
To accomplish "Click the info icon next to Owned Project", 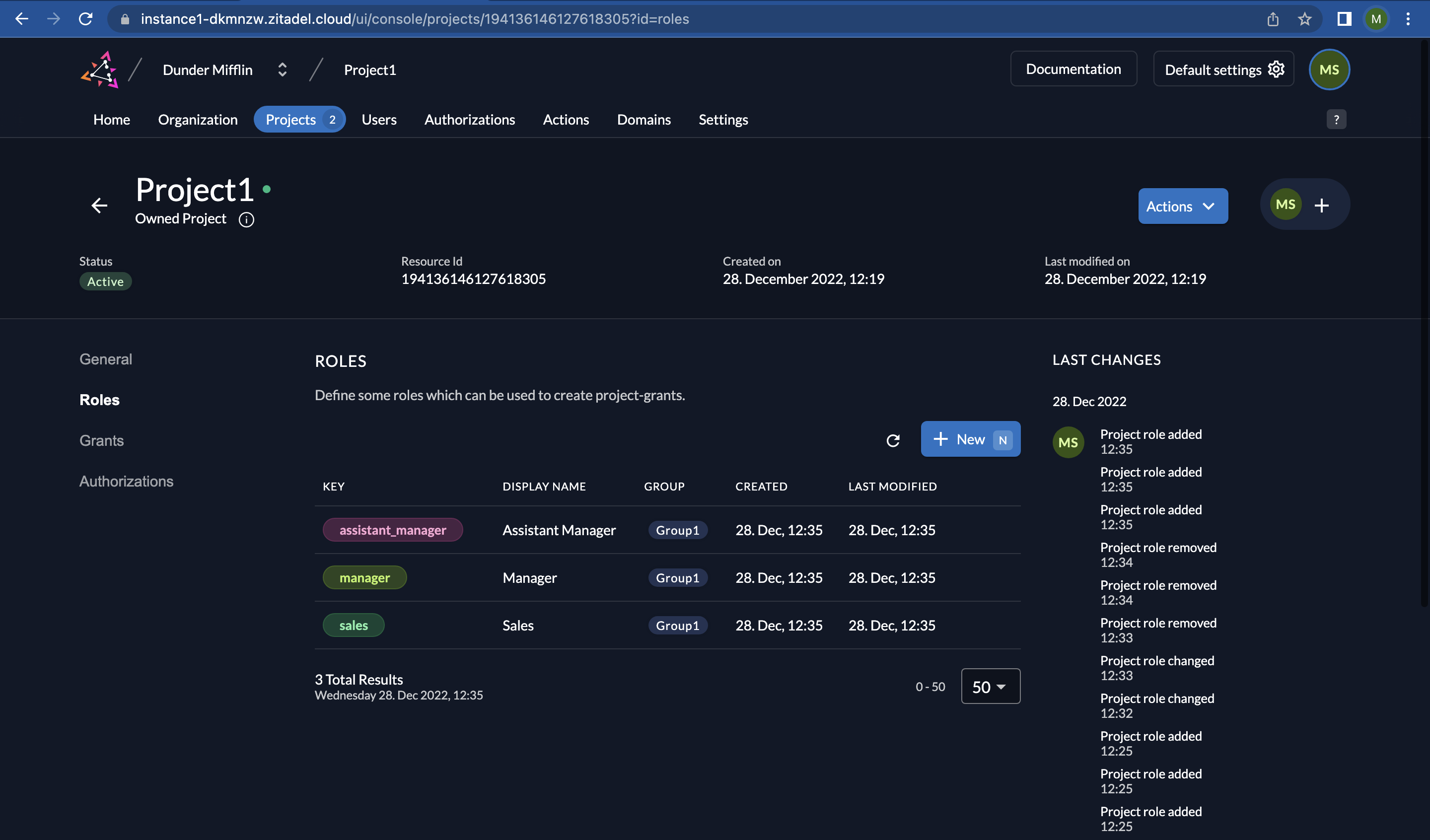I will pos(246,219).
